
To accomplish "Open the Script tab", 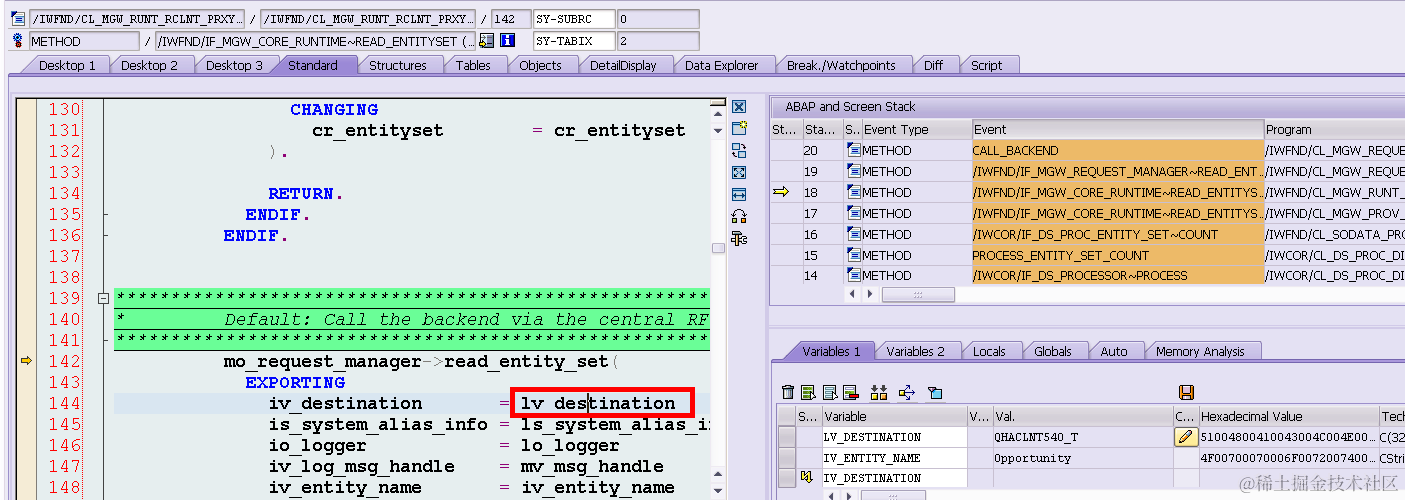I will pyautogui.click(x=986, y=65).
